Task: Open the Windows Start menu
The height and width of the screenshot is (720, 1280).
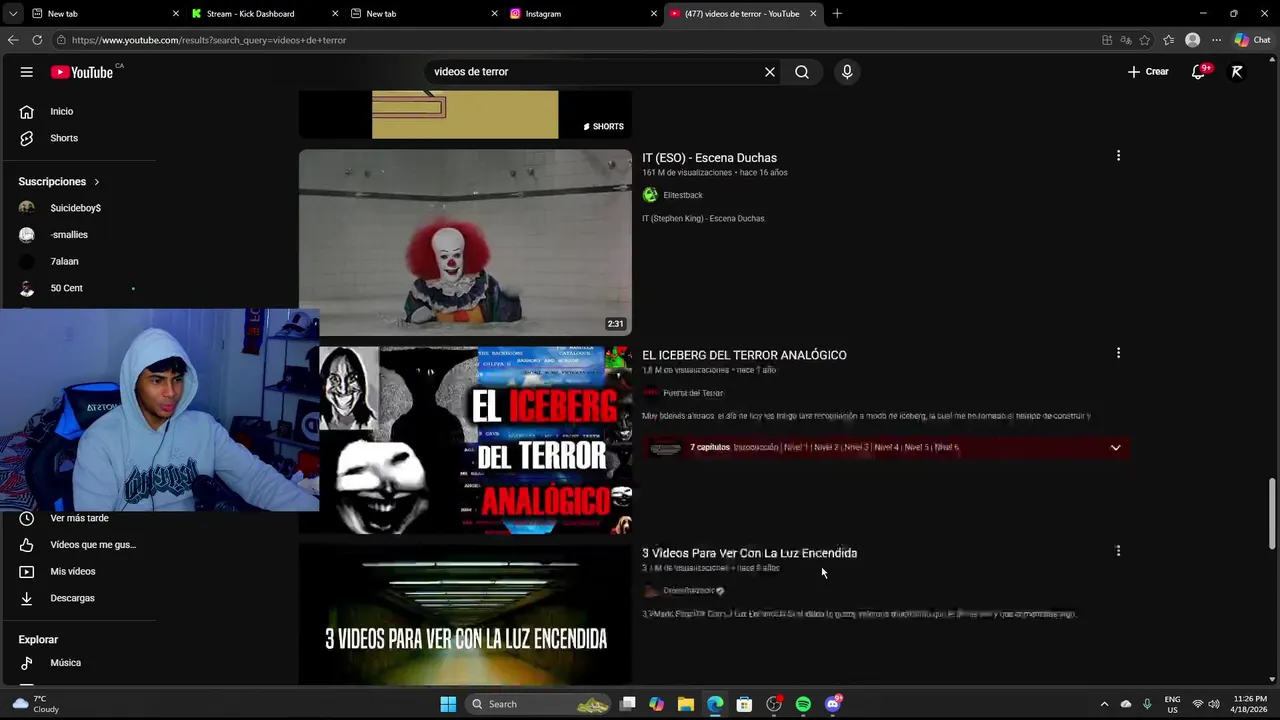Action: point(448,704)
